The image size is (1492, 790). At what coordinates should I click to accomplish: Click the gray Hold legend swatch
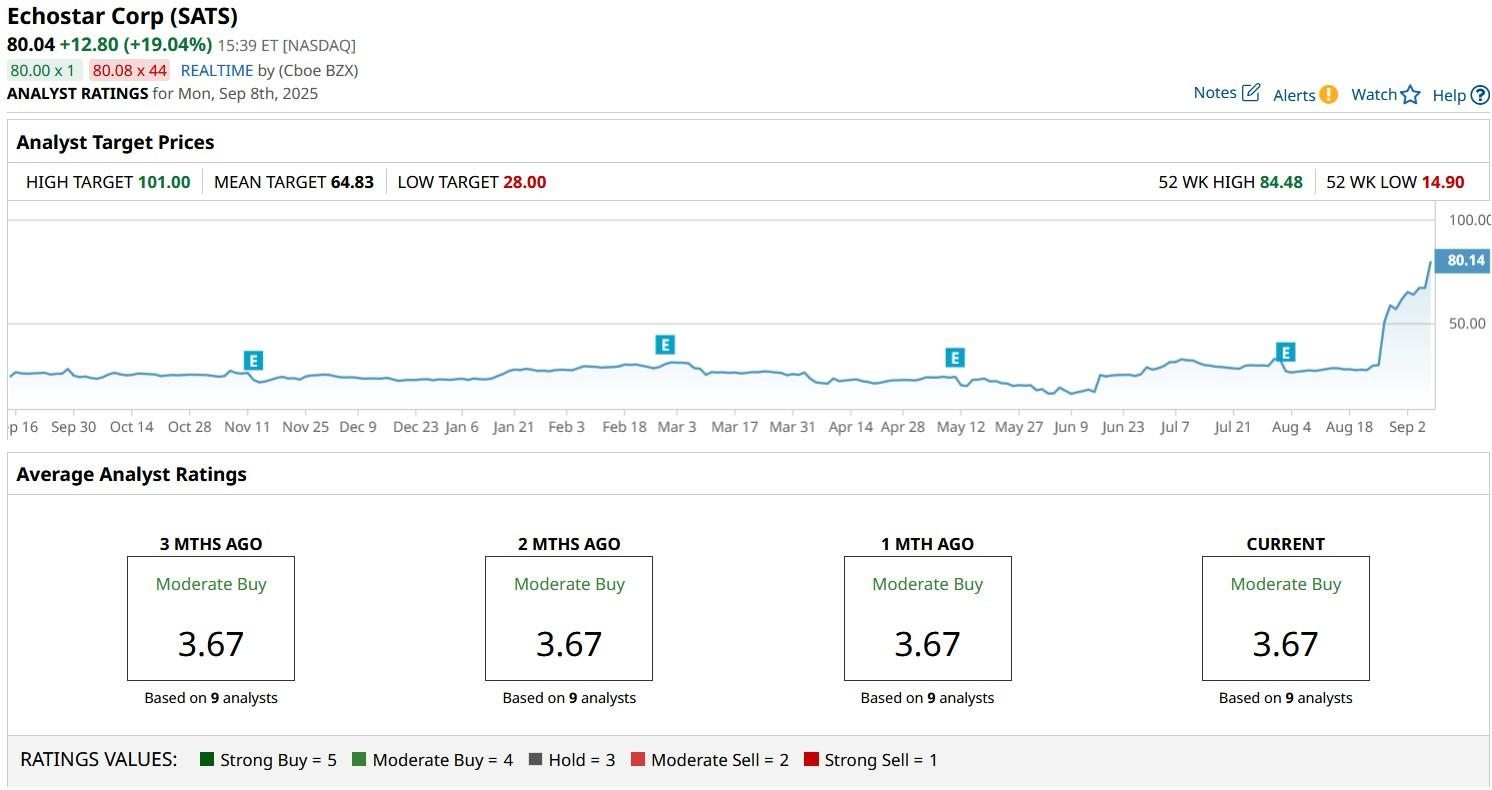pyautogui.click(x=535, y=760)
